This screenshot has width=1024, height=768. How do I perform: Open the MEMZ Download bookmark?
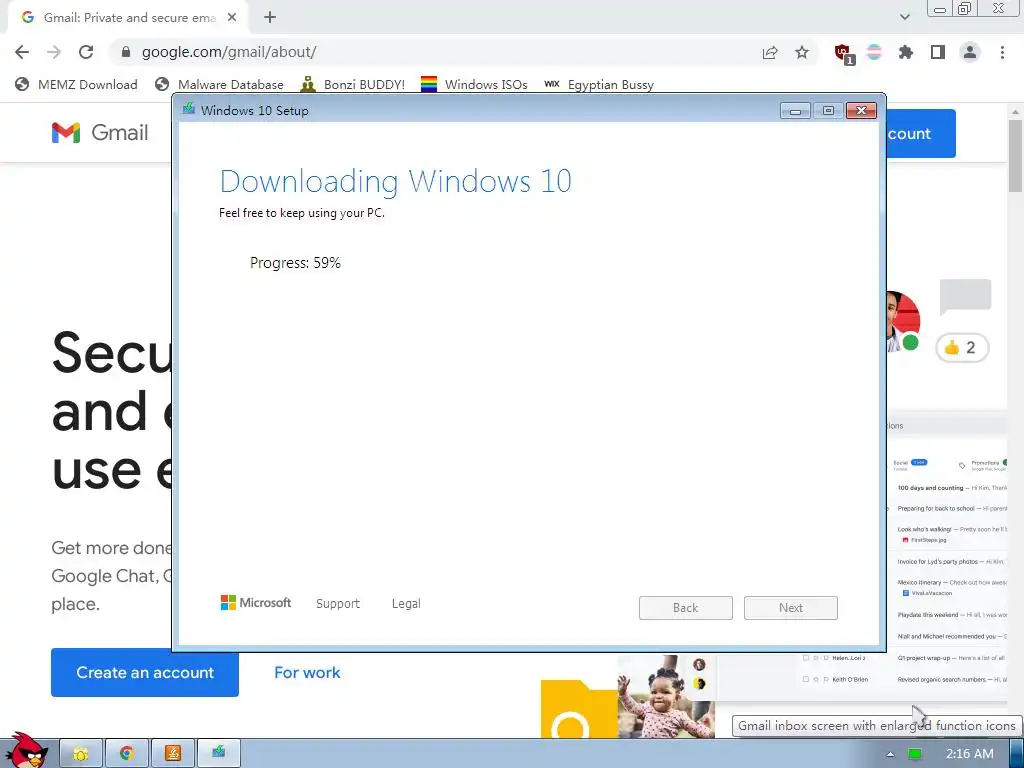[x=76, y=84]
